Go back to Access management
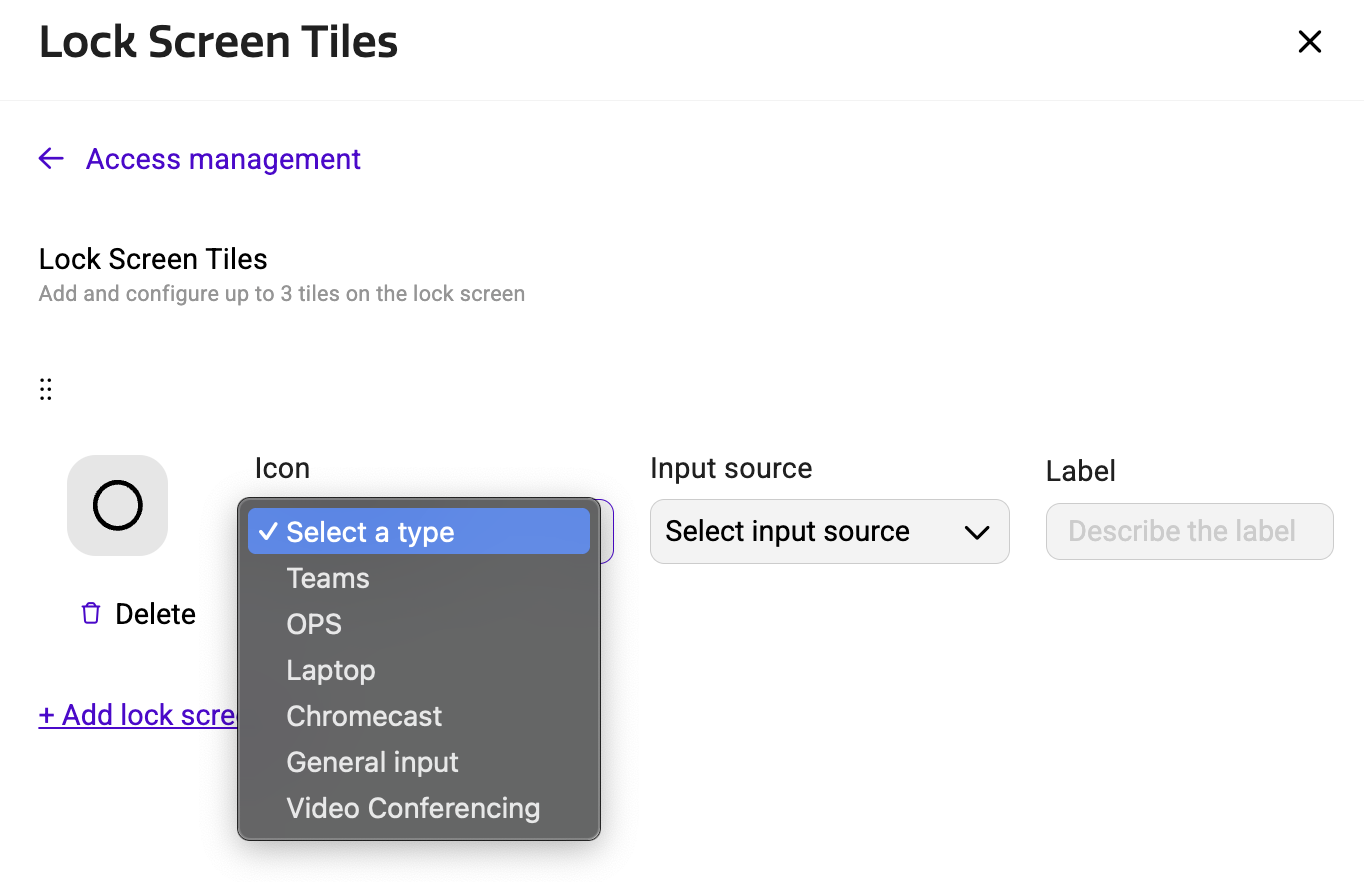The image size is (1364, 882). pos(222,159)
